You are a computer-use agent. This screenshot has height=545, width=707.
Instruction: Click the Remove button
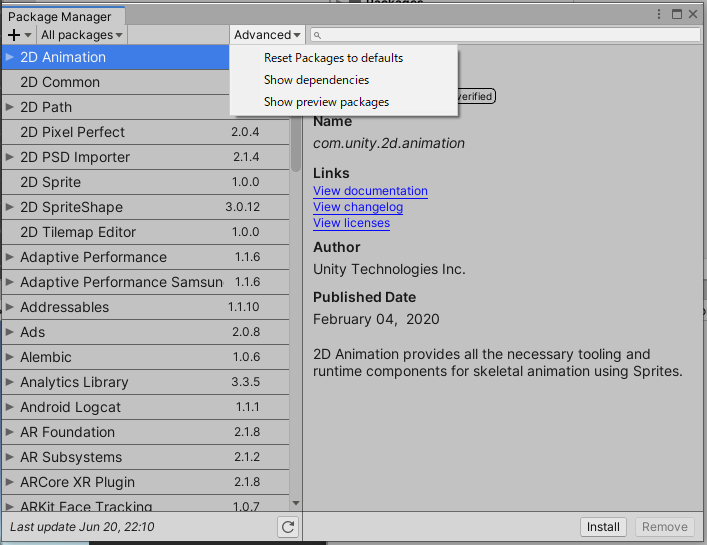pos(665,527)
